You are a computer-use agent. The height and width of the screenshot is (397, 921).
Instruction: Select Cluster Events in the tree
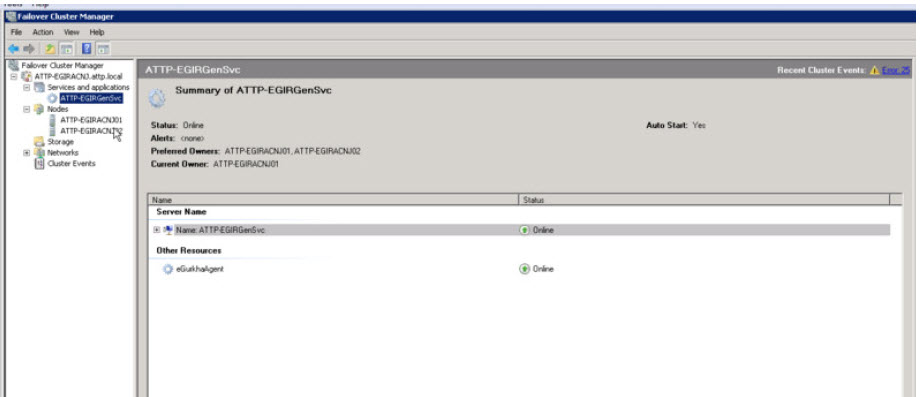pos(71,164)
